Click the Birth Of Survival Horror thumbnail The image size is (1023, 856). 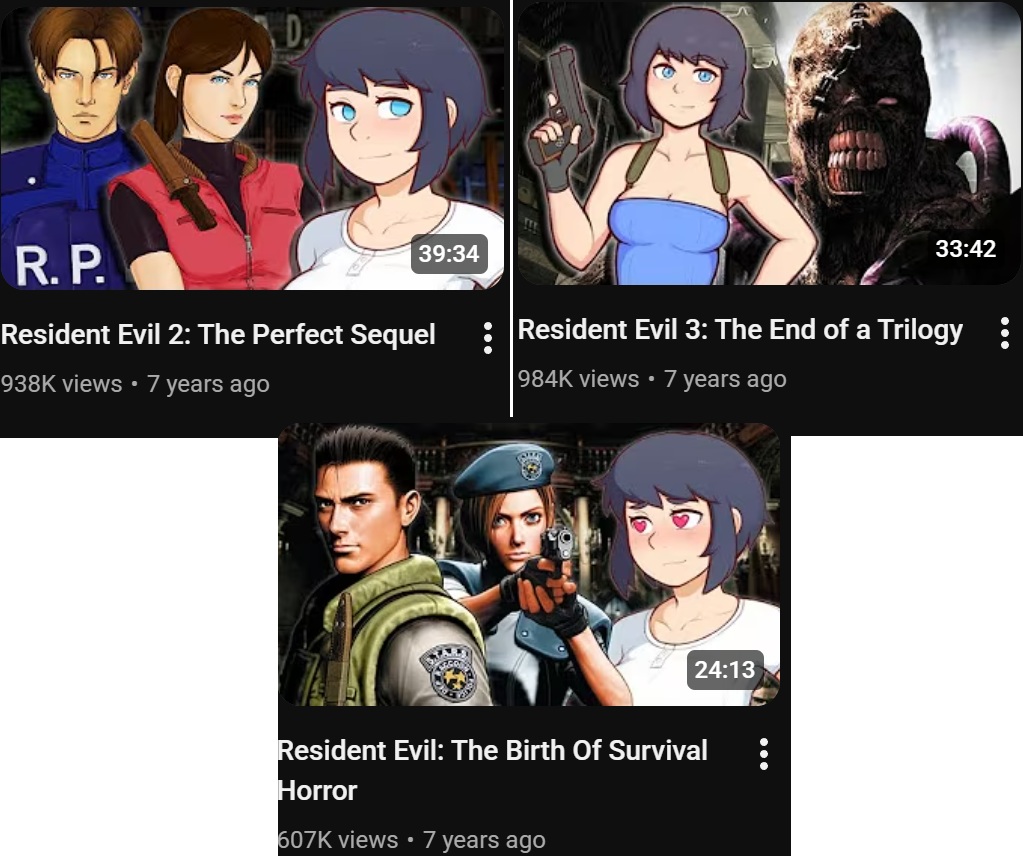pos(529,564)
